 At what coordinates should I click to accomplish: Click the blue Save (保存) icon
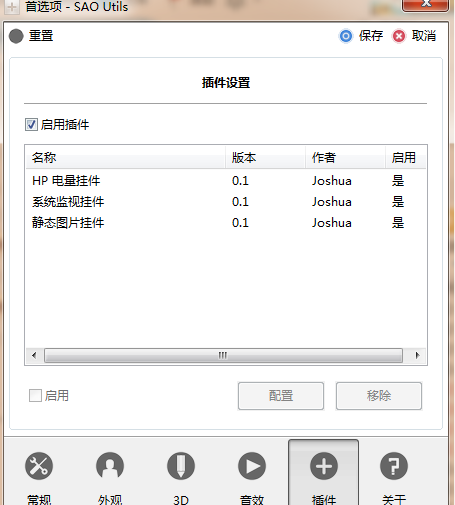346,36
